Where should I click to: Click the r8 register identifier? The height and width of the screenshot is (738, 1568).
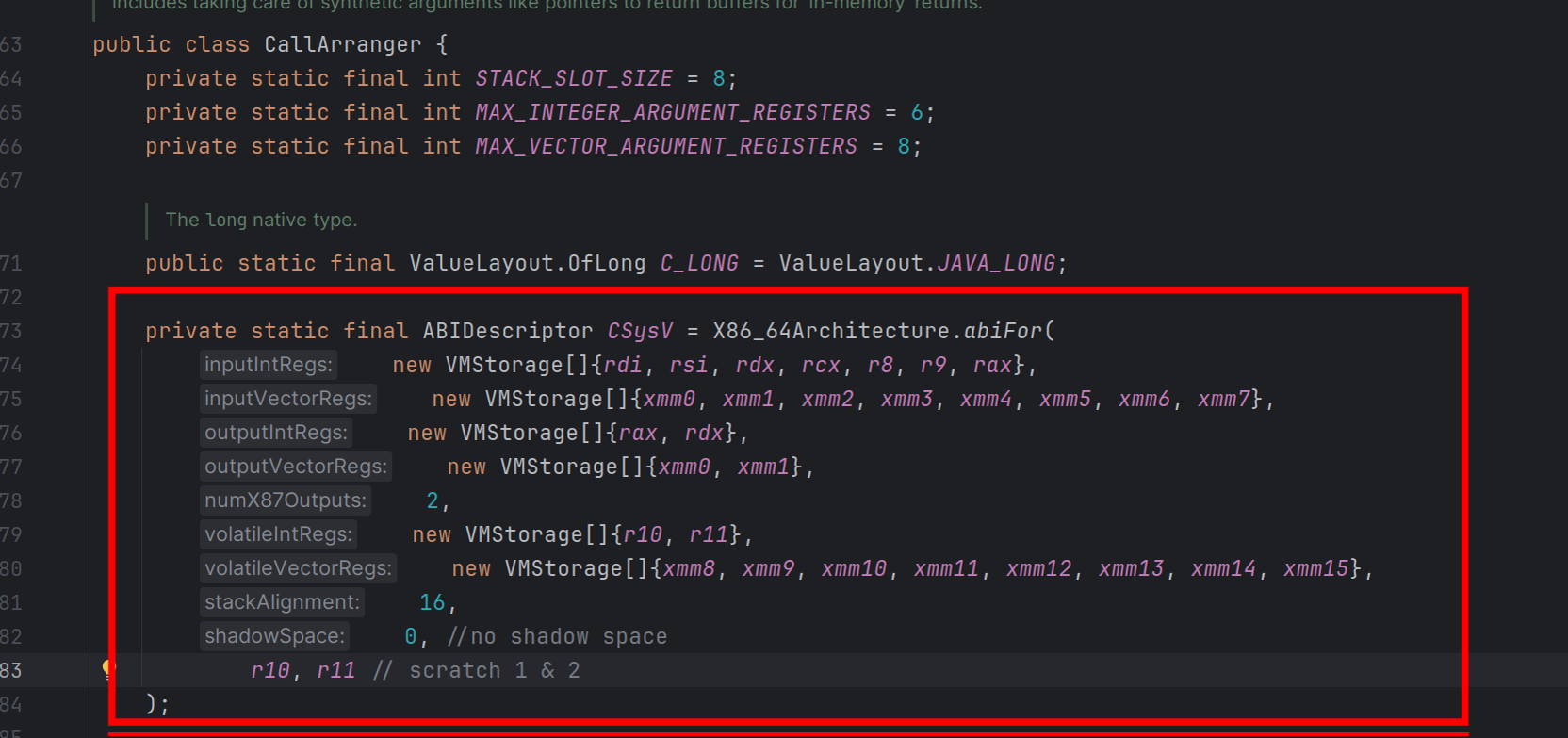(880, 365)
